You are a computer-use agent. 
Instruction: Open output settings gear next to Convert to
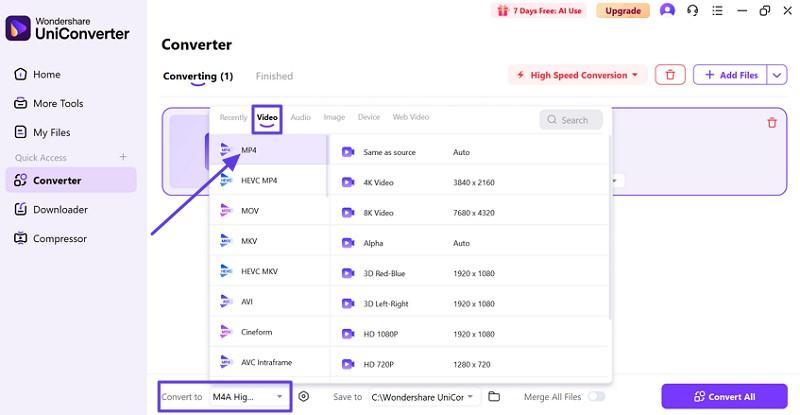(304, 397)
